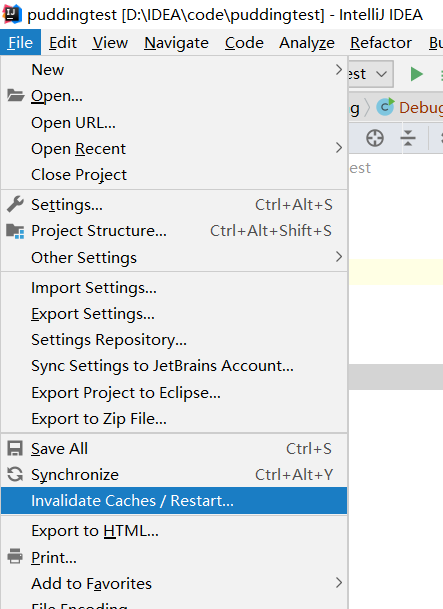Screen dimensions: 443x609
Task: Expand the Open Recent submenu
Action: click(174, 148)
